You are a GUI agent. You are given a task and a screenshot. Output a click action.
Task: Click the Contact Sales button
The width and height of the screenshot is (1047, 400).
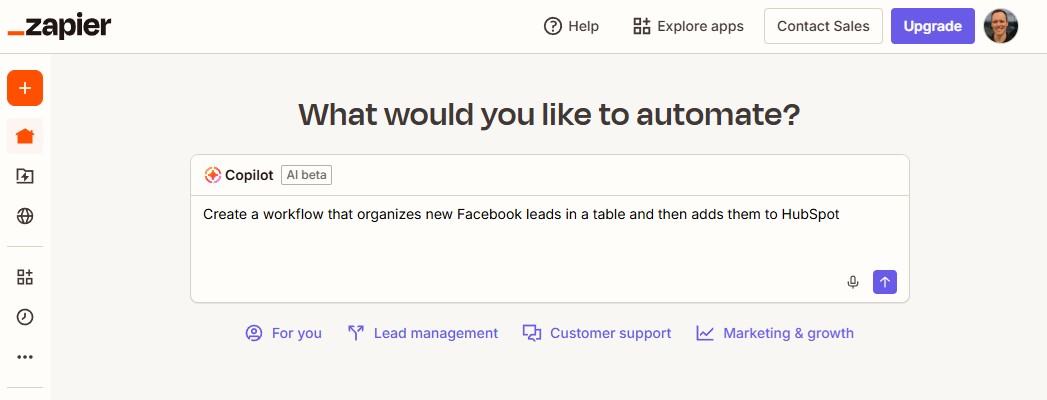(x=823, y=26)
